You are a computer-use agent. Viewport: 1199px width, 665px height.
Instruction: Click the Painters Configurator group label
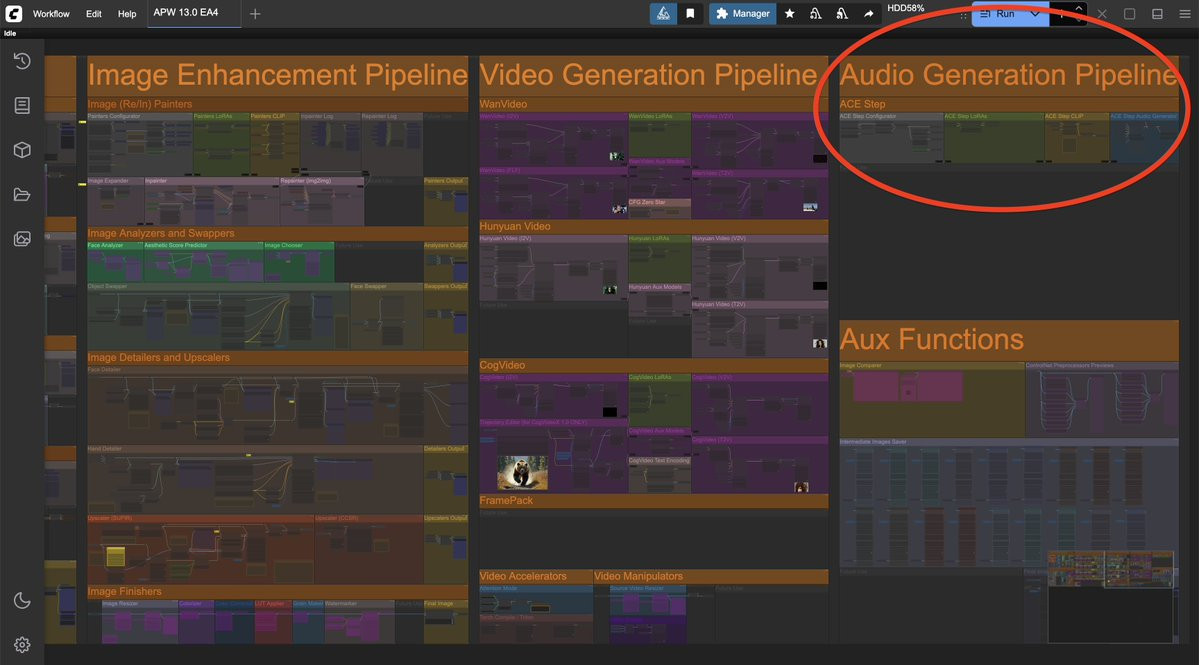(x=114, y=116)
